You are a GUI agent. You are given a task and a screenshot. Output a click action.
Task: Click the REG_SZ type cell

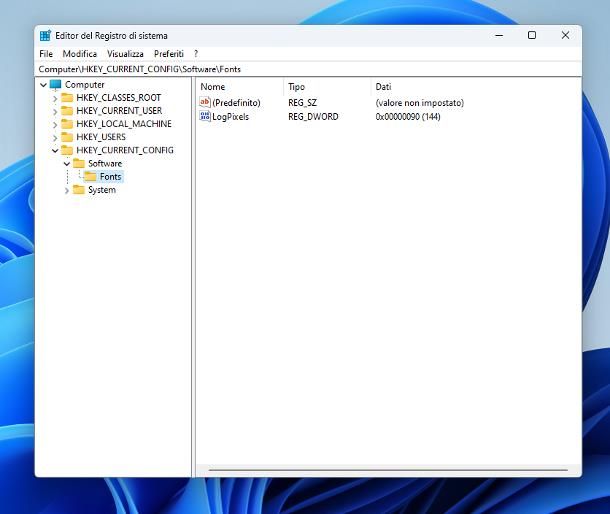[302, 103]
